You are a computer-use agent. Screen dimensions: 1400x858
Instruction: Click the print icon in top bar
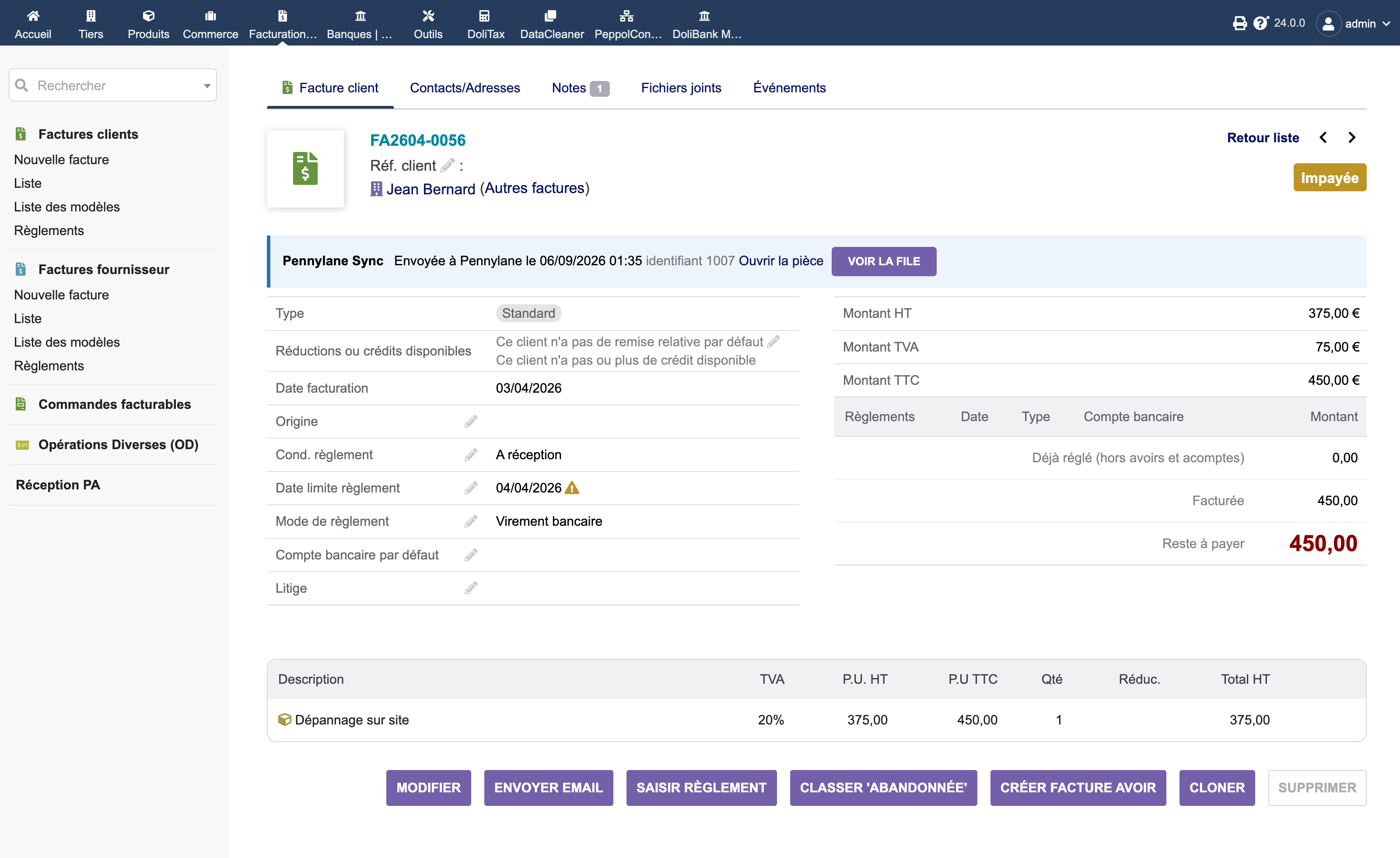tap(1239, 23)
